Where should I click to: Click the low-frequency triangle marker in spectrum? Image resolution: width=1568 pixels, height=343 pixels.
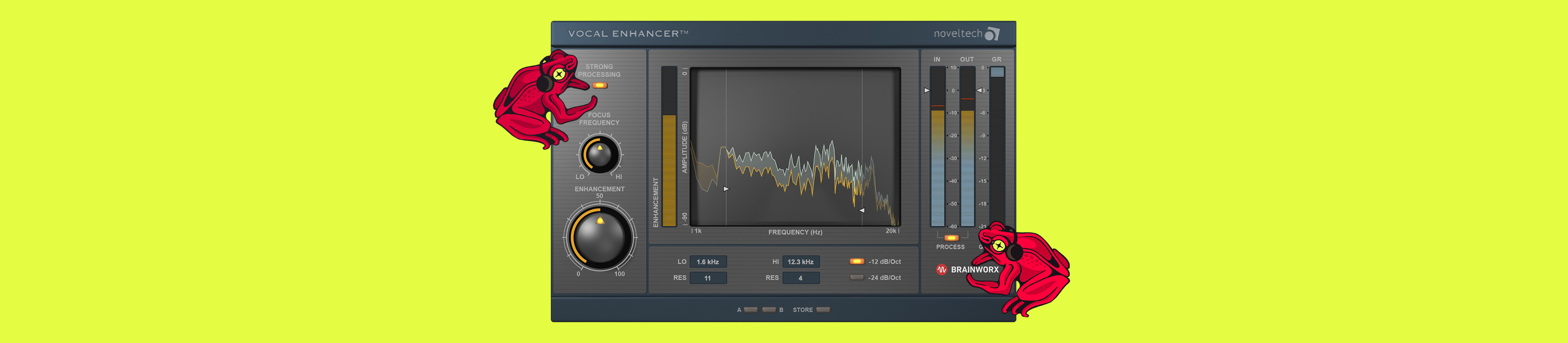coord(726,189)
